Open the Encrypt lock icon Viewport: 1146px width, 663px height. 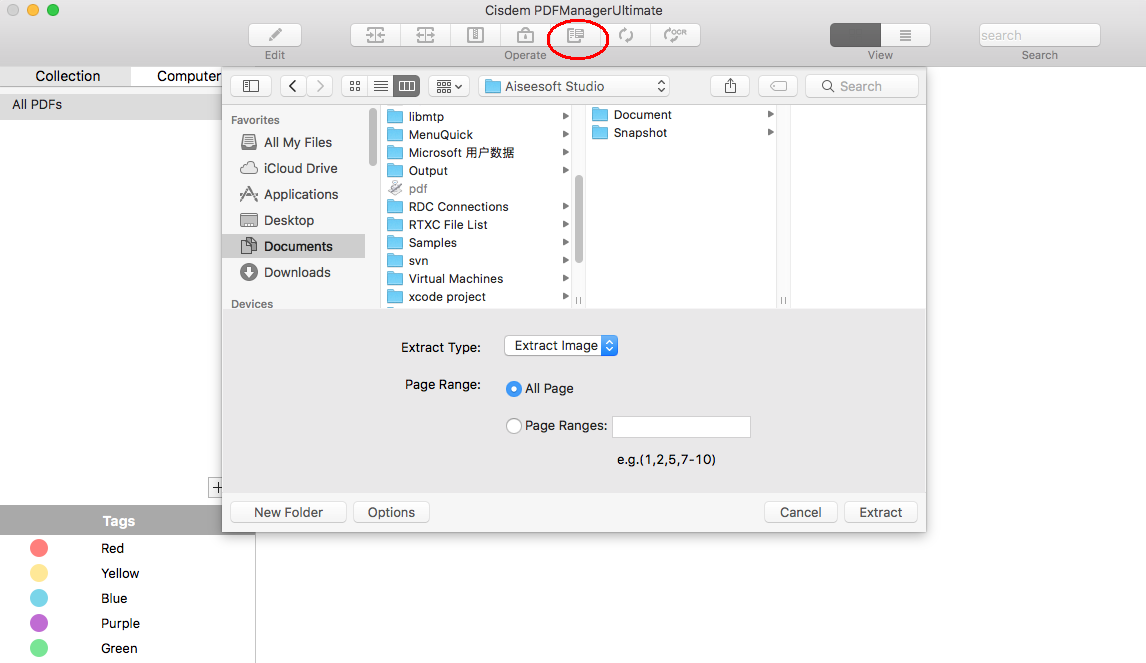point(525,35)
